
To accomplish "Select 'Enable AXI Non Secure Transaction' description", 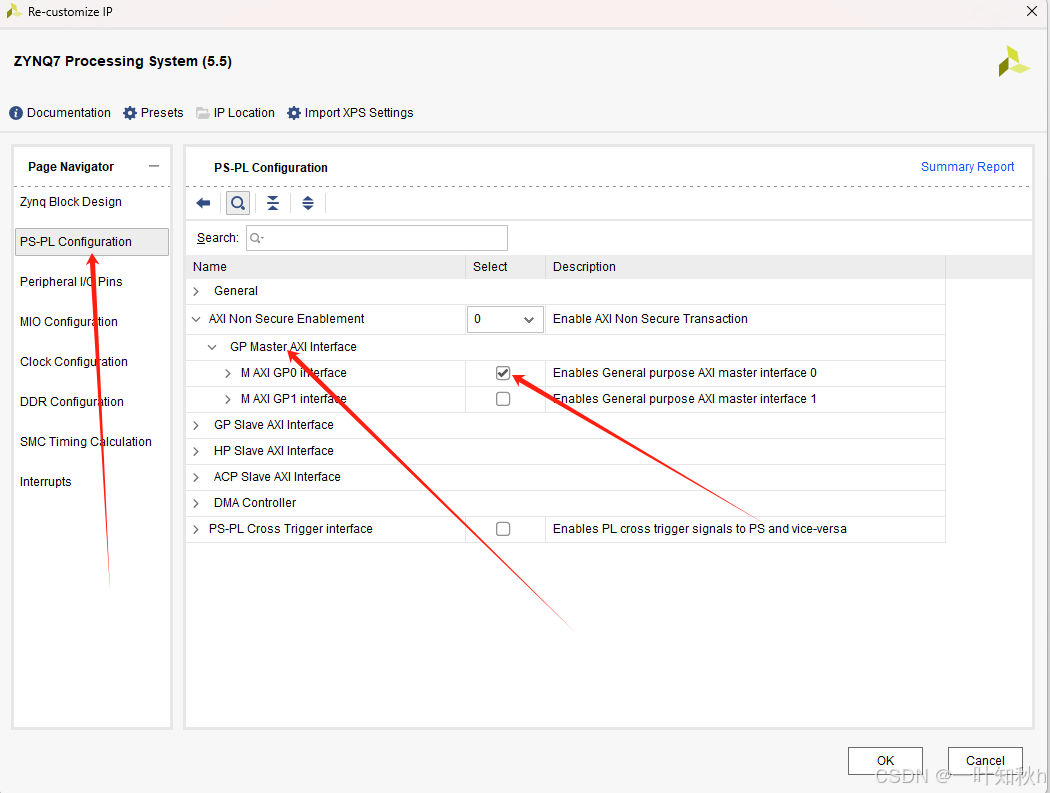I will [x=650, y=319].
